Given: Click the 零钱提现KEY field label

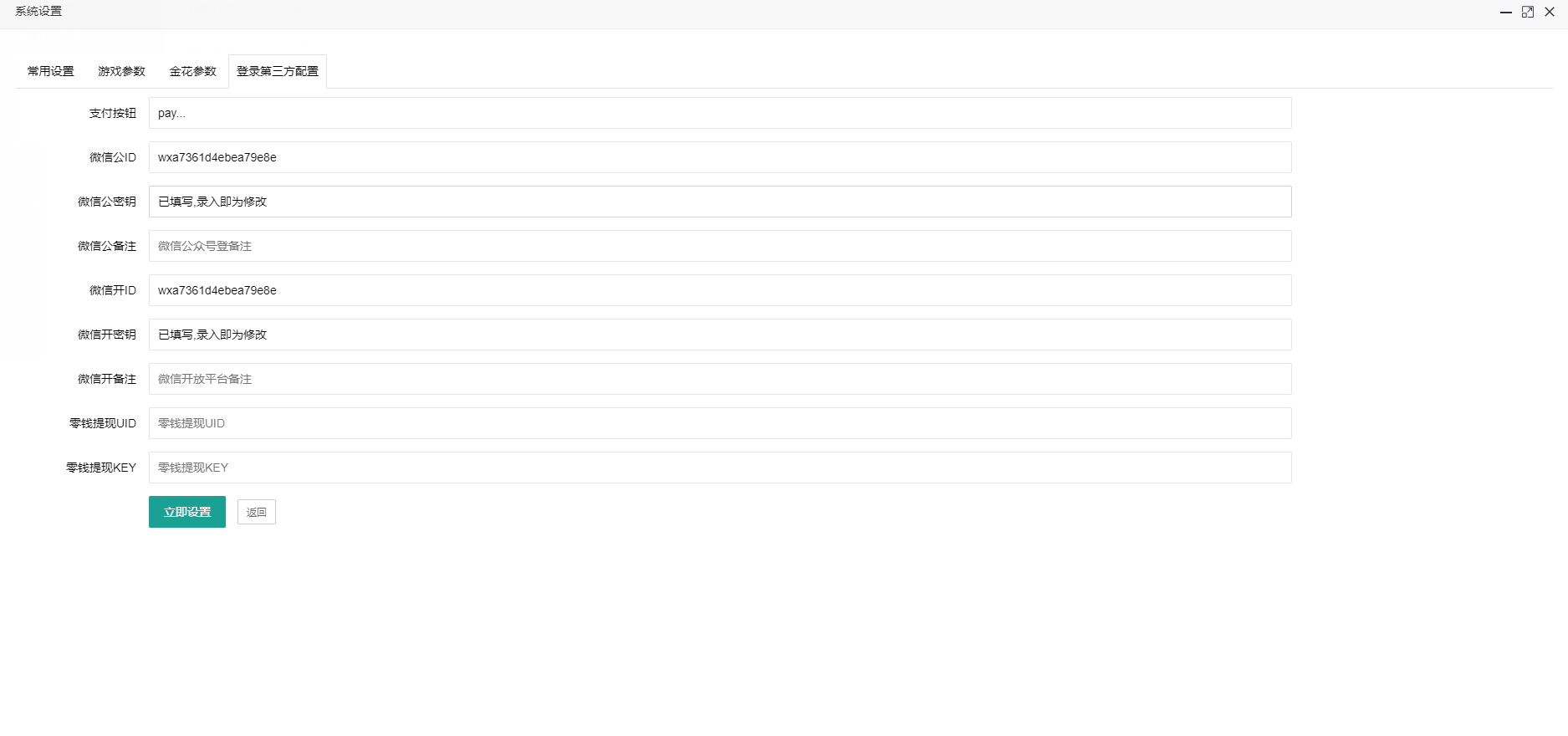Looking at the screenshot, I should (x=101, y=468).
